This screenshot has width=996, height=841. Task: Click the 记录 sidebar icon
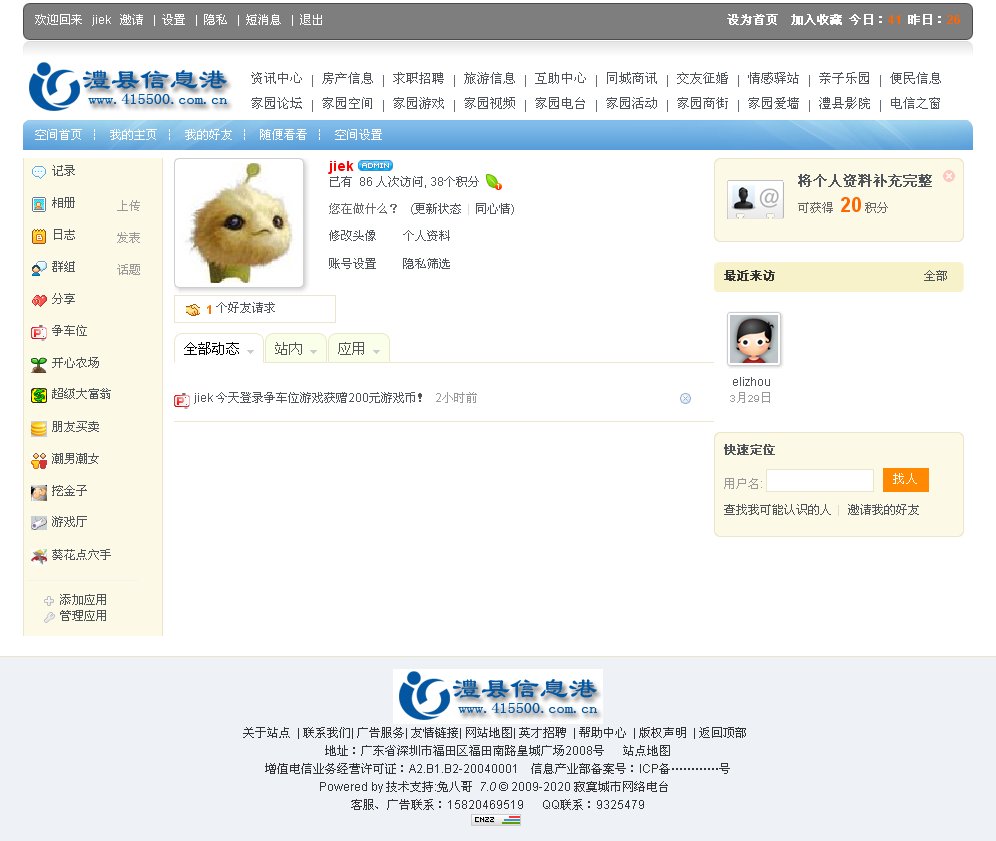point(39,172)
